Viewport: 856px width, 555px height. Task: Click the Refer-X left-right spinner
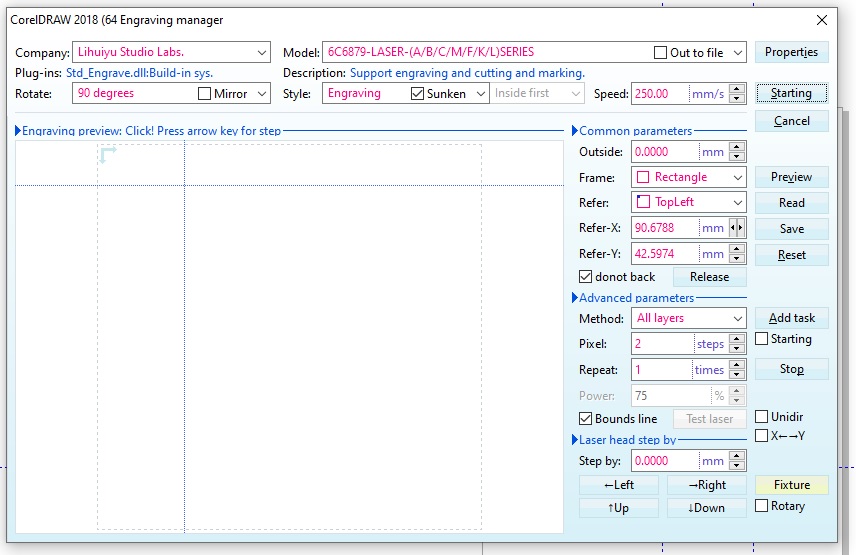pos(737,228)
